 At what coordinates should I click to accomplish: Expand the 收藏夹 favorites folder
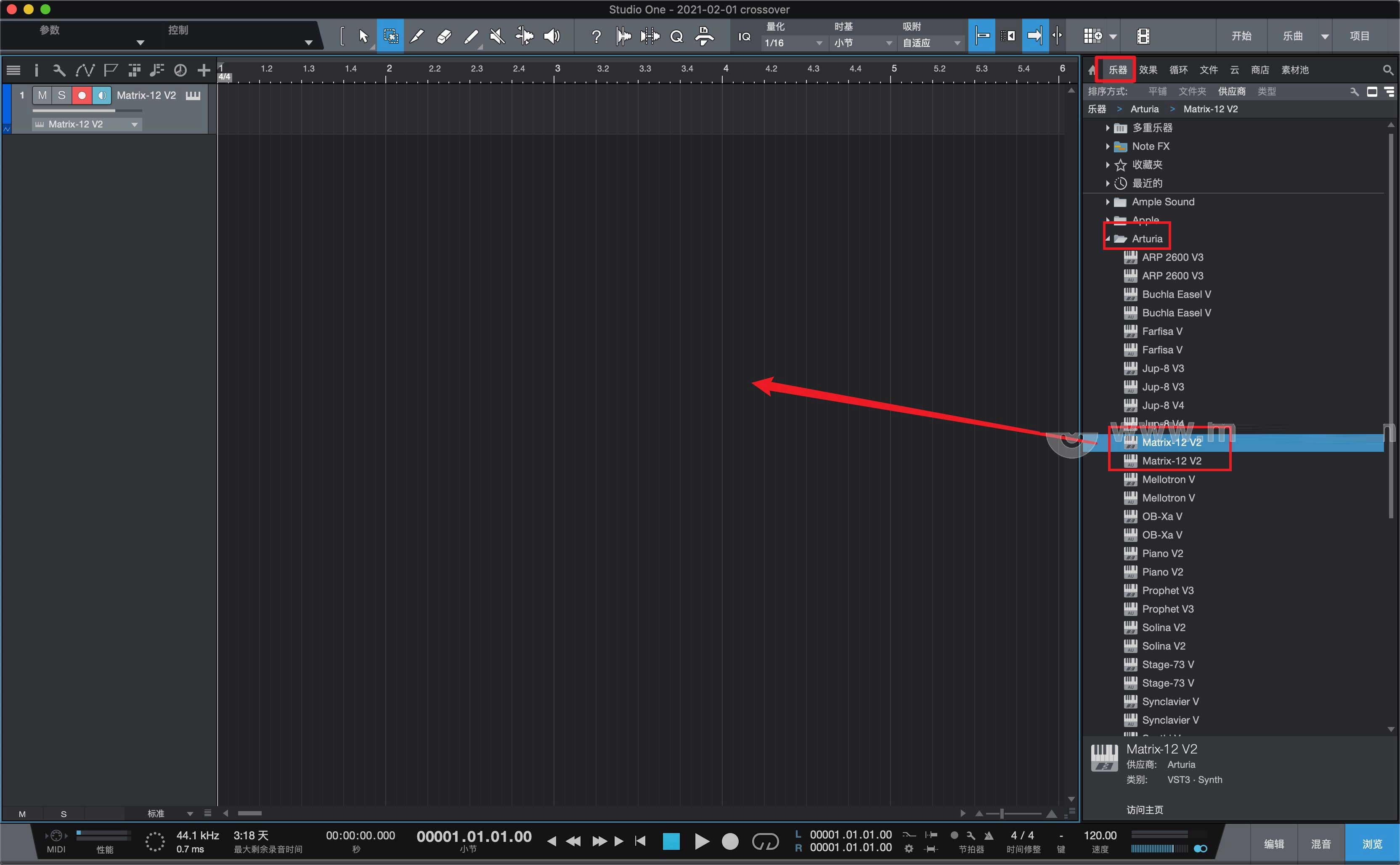point(1108,165)
